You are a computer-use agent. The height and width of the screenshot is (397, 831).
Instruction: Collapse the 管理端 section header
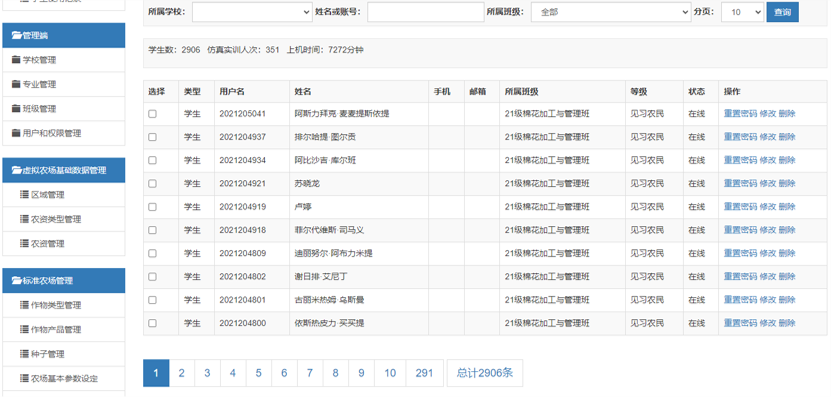point(64,36)
